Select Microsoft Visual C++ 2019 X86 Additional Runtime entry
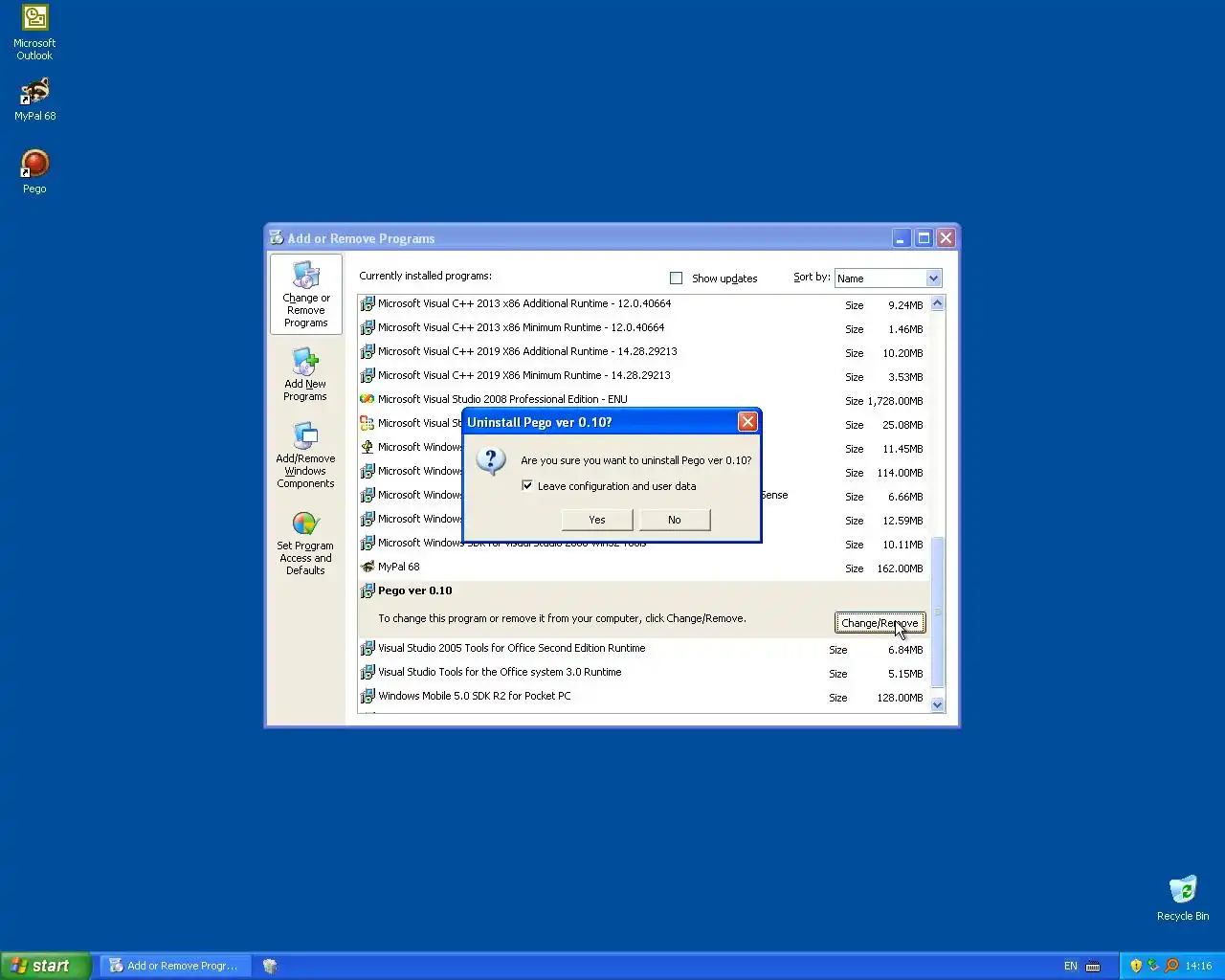The image size is (1225, 980). click(642, 352)
